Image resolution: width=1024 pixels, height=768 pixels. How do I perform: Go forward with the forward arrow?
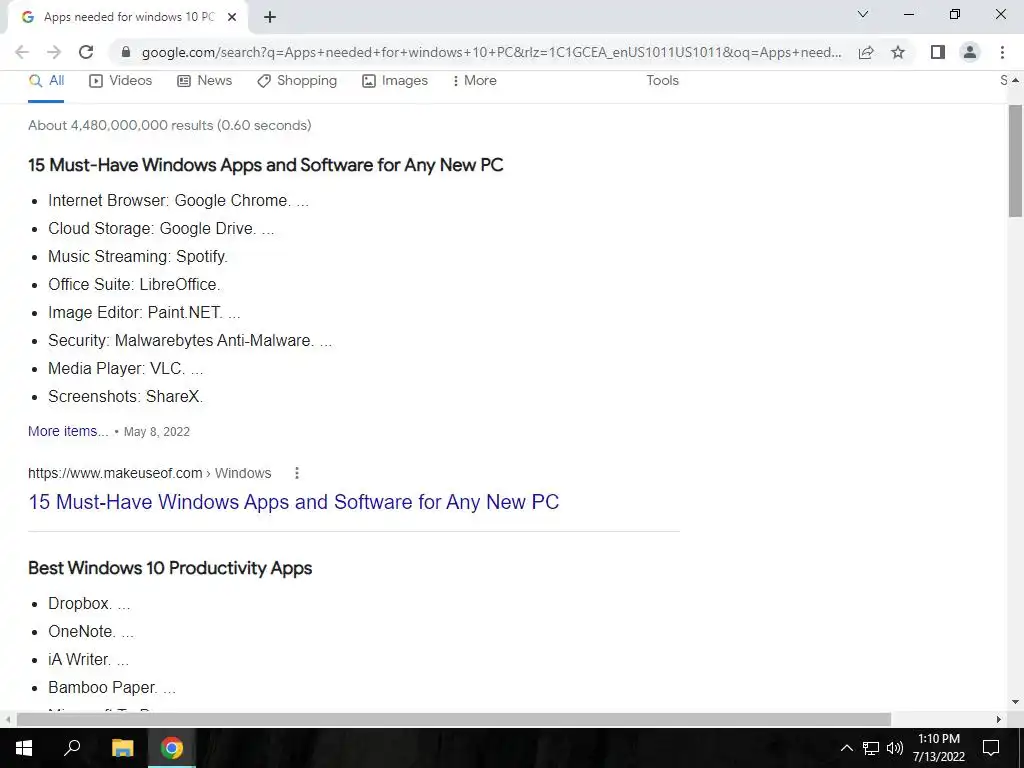pyautogui.click(x=54, y=52)
